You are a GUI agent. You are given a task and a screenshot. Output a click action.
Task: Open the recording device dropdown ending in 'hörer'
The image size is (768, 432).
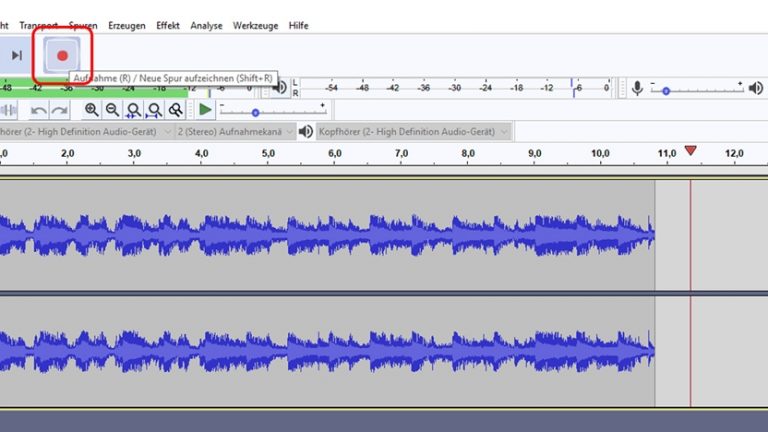pos(86,132)
